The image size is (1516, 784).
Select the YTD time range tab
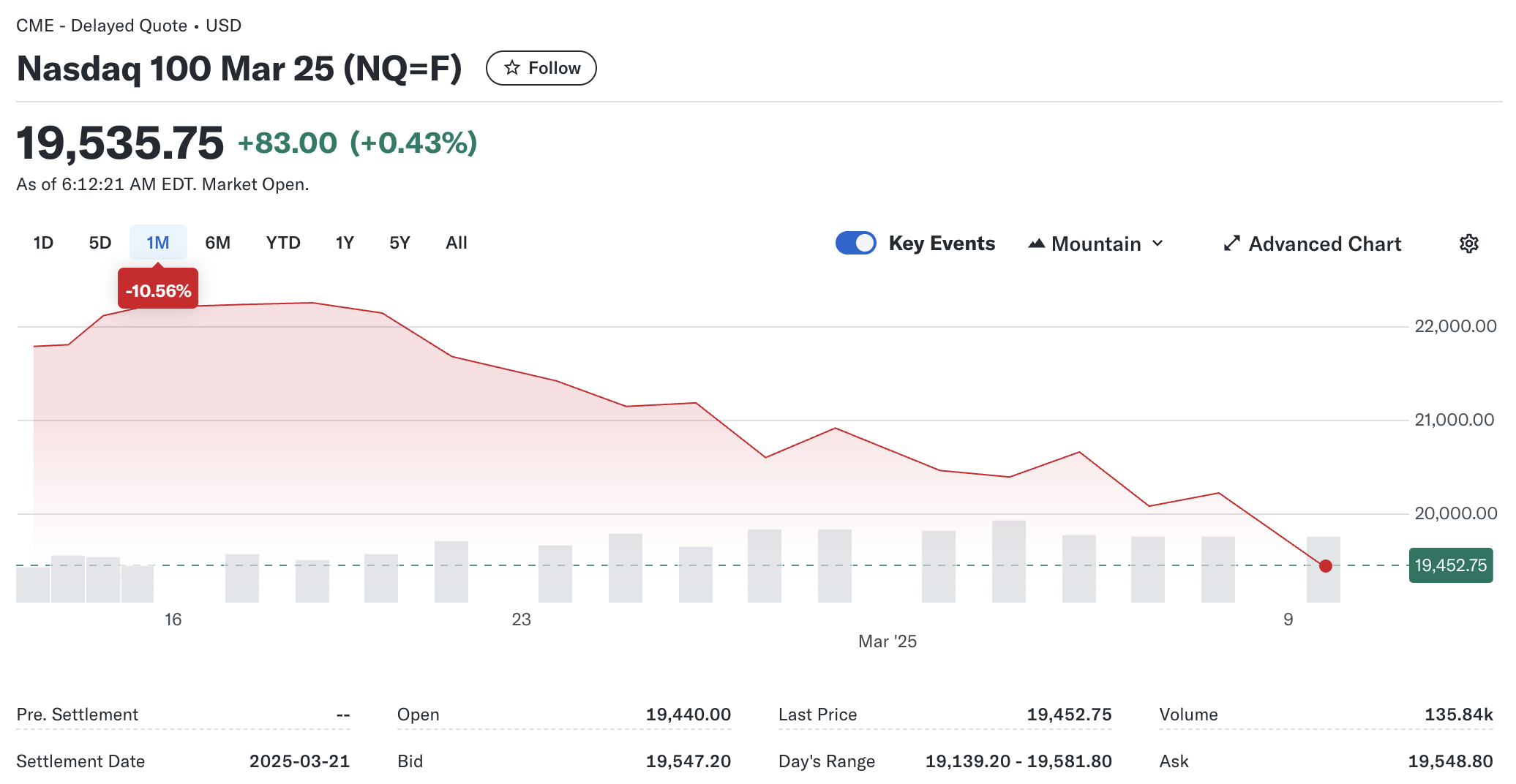(283, 243)
